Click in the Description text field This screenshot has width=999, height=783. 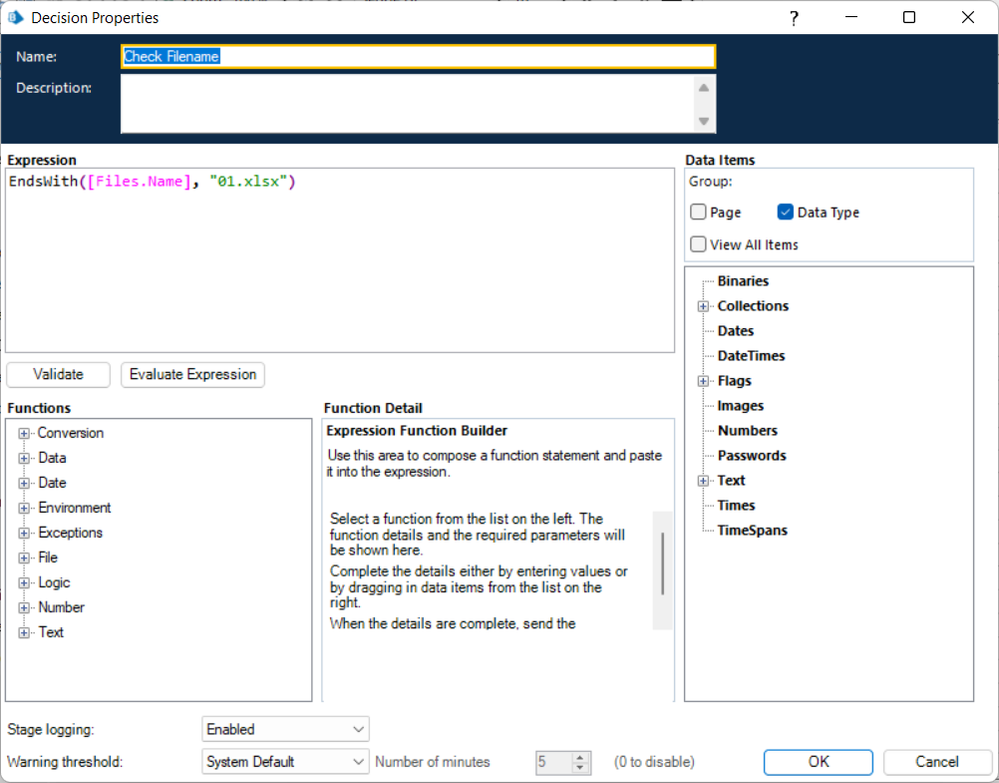[x=405, y=103]
